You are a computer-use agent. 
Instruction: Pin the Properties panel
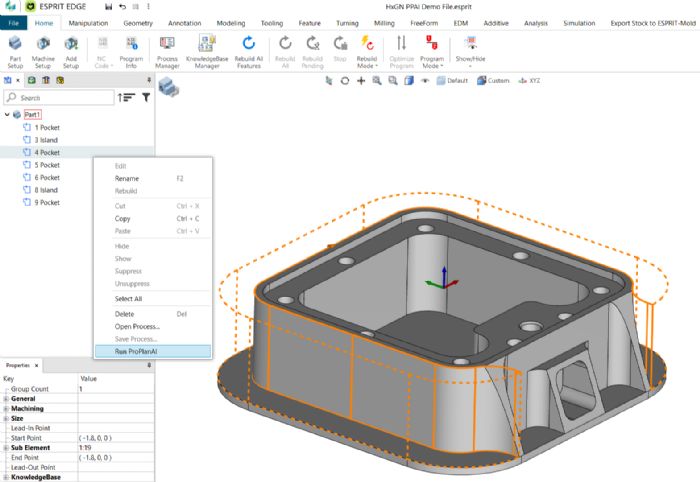click(x=149, y=365)
